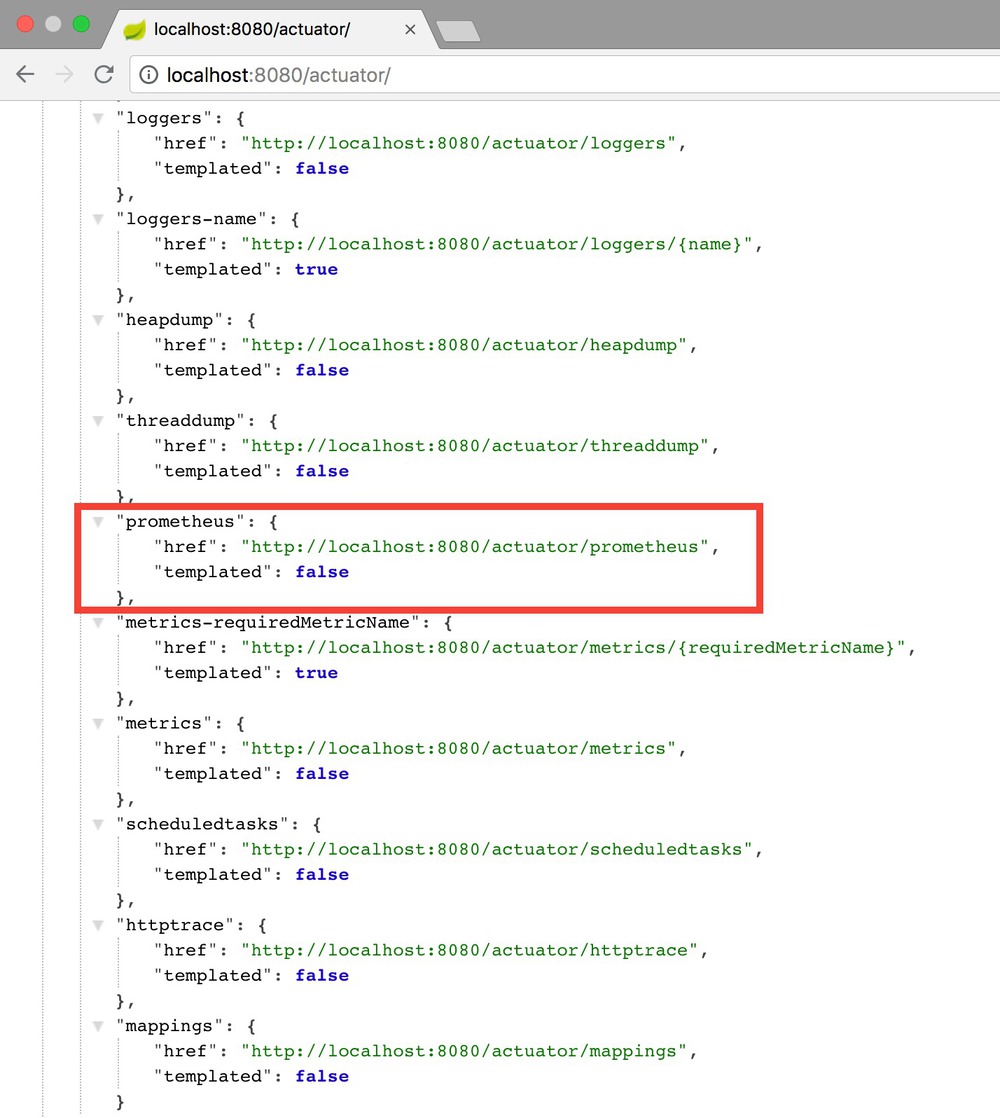Reload the actuator page
Screen dimensions: 1000x1118
pos(104,74)
